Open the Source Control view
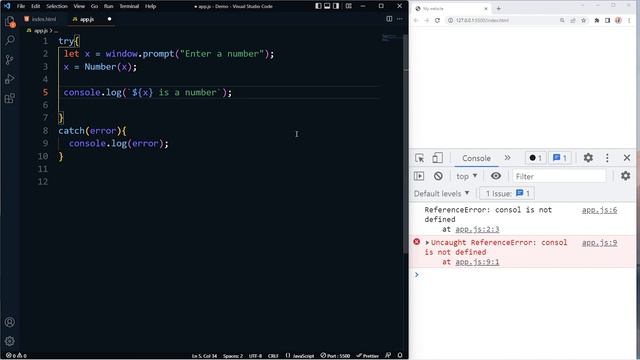Screen dimensions: 640x360 tap(10, 60)
